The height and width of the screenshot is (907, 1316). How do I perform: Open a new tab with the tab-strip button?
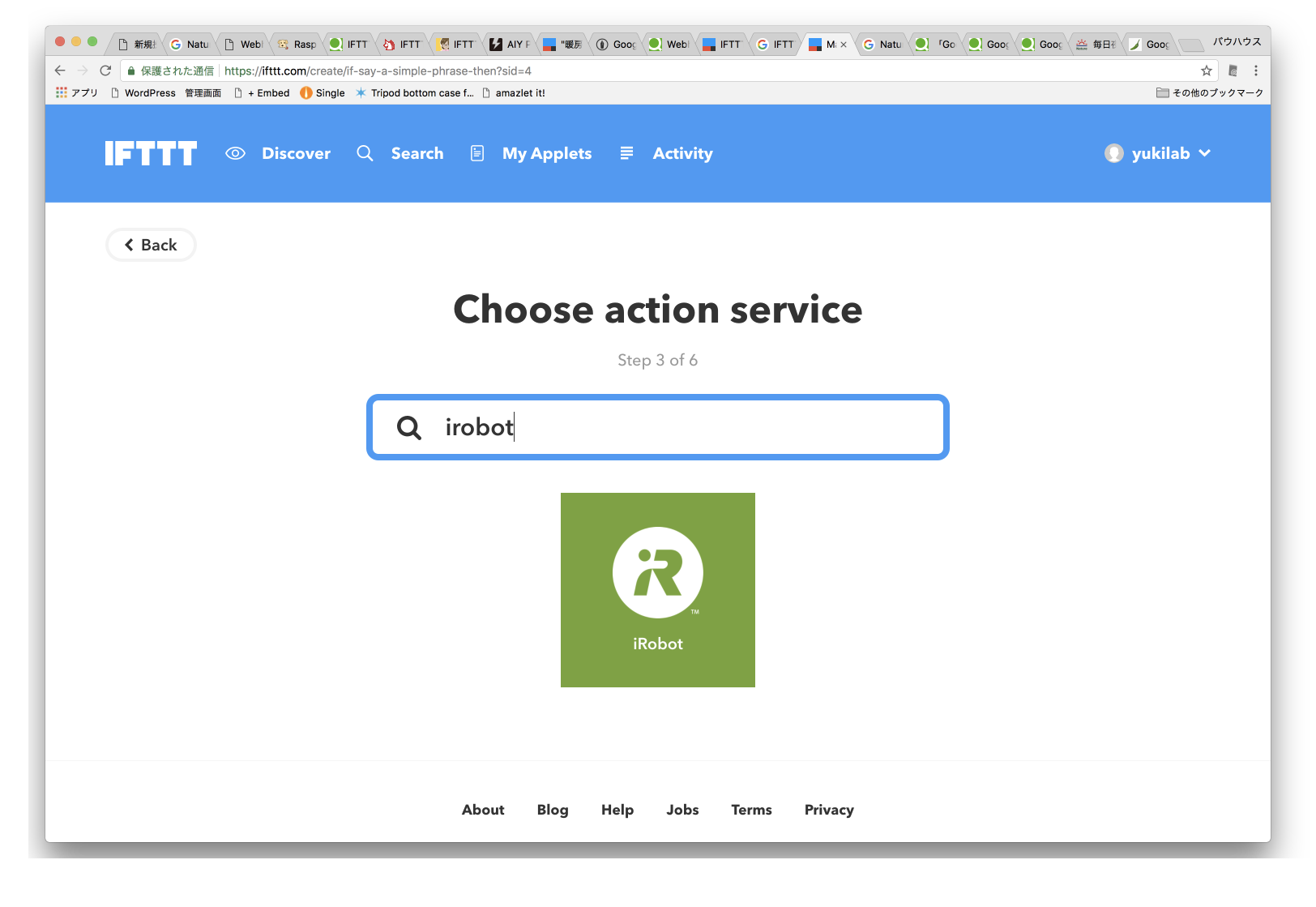(x=1190, y=45)
